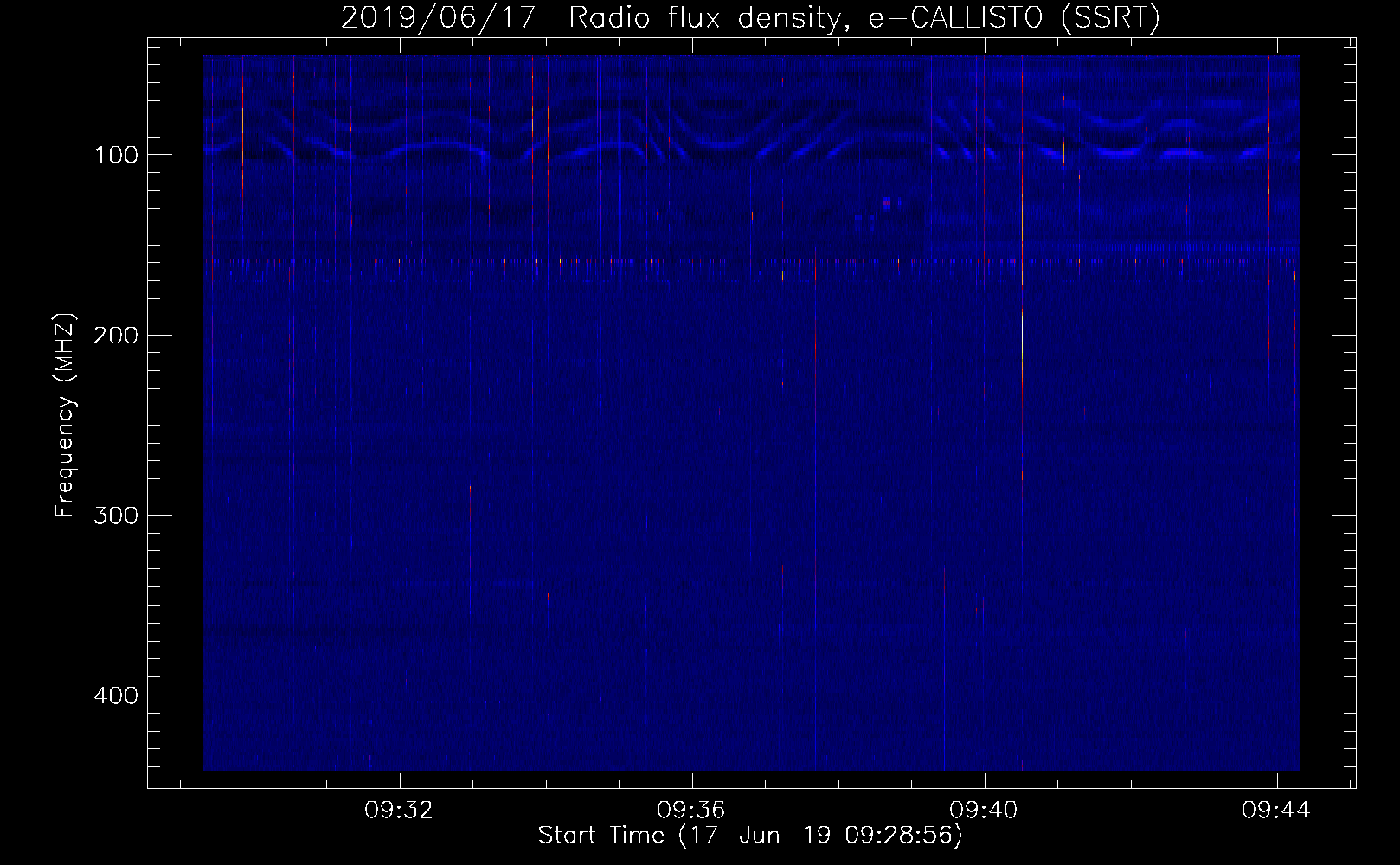
Task: Click the 'Start Time (17-Jun-19 09:28:56)' label
Action: point(750,836)
